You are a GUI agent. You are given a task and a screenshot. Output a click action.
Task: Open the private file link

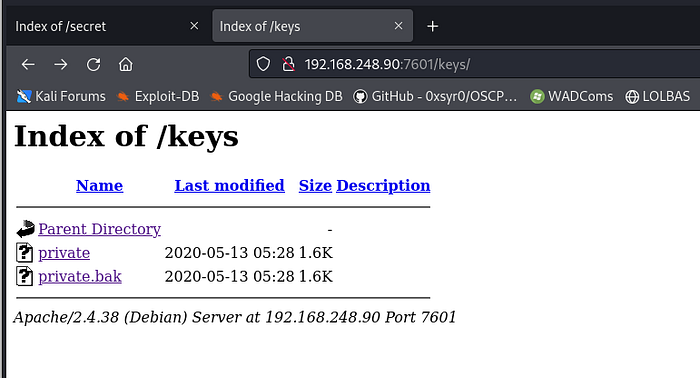pyautogui.click(x=64, y=253)
